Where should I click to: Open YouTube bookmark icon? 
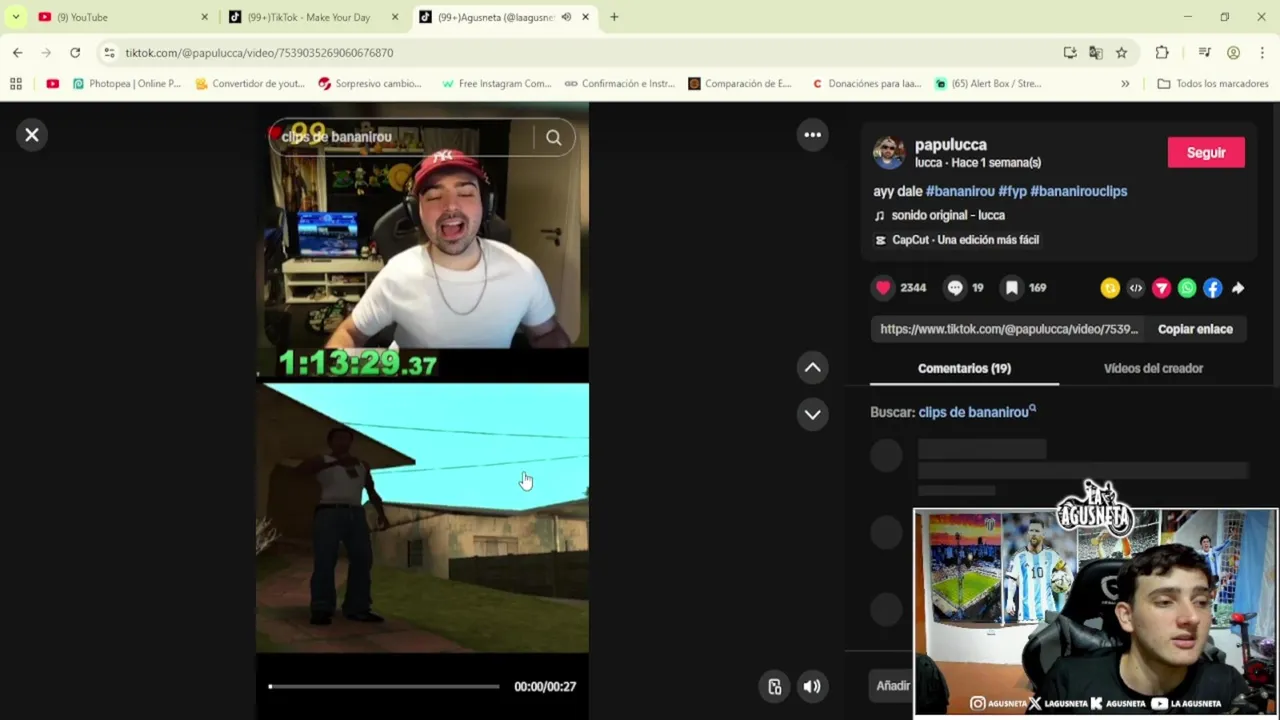(x=53, y=84)
